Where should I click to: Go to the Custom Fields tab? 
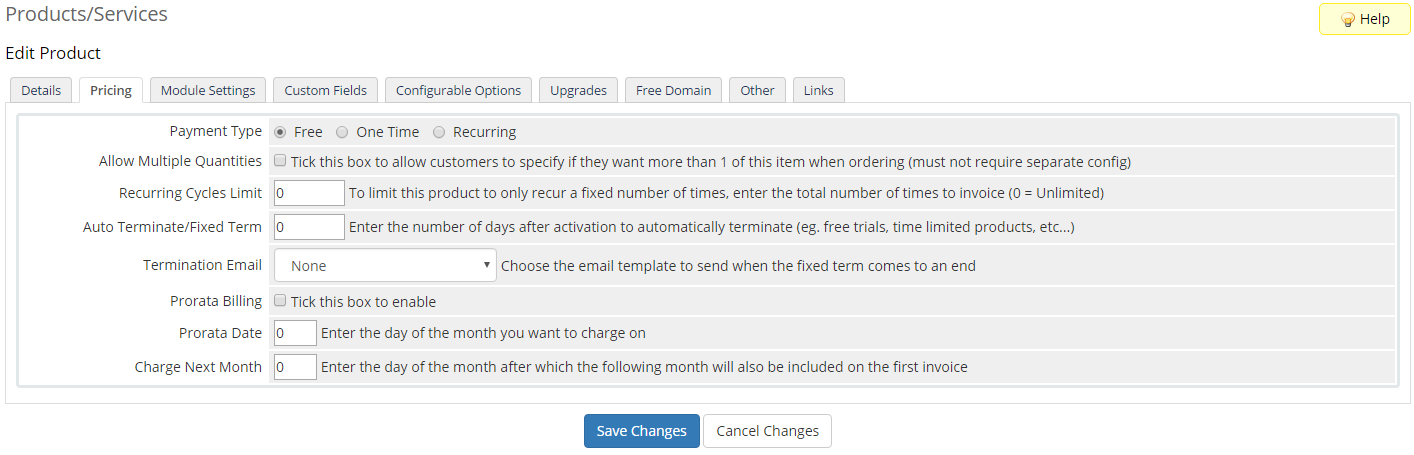coord(325,90)
